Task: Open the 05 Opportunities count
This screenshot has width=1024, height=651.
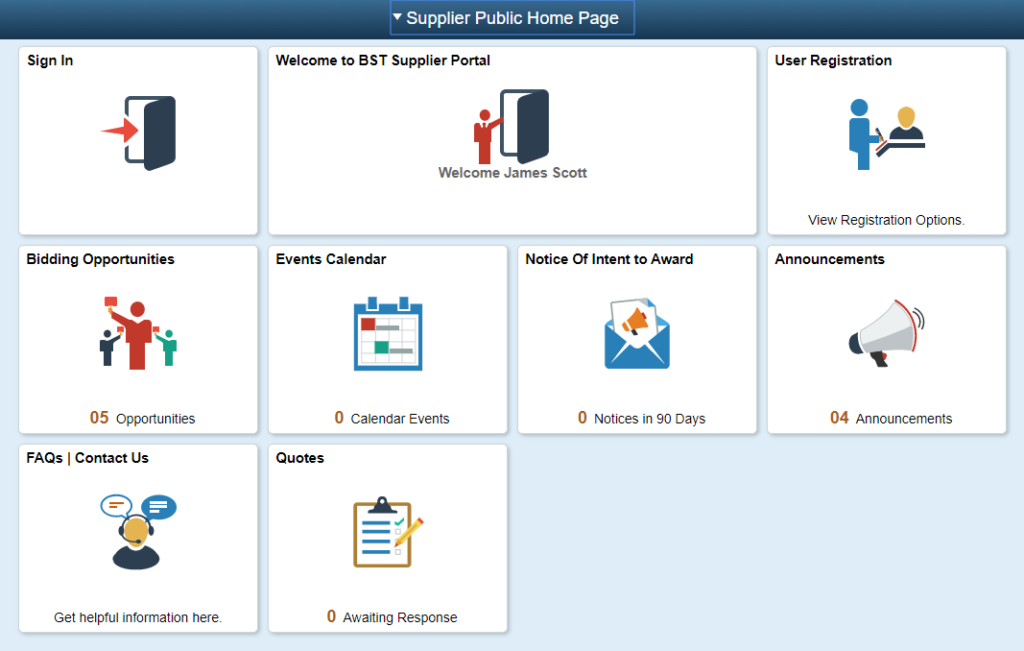Action: [140, 418]
